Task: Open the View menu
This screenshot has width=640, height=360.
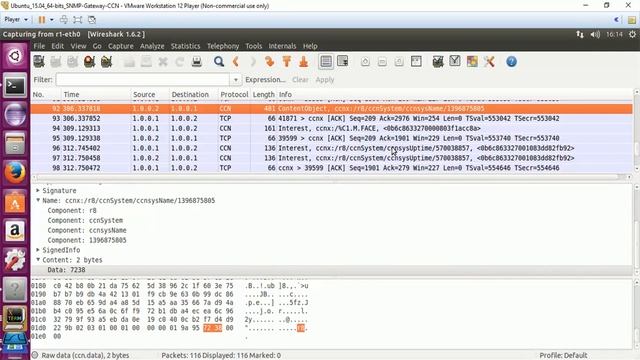Action: pyautogui.click(x=78, y=46)
